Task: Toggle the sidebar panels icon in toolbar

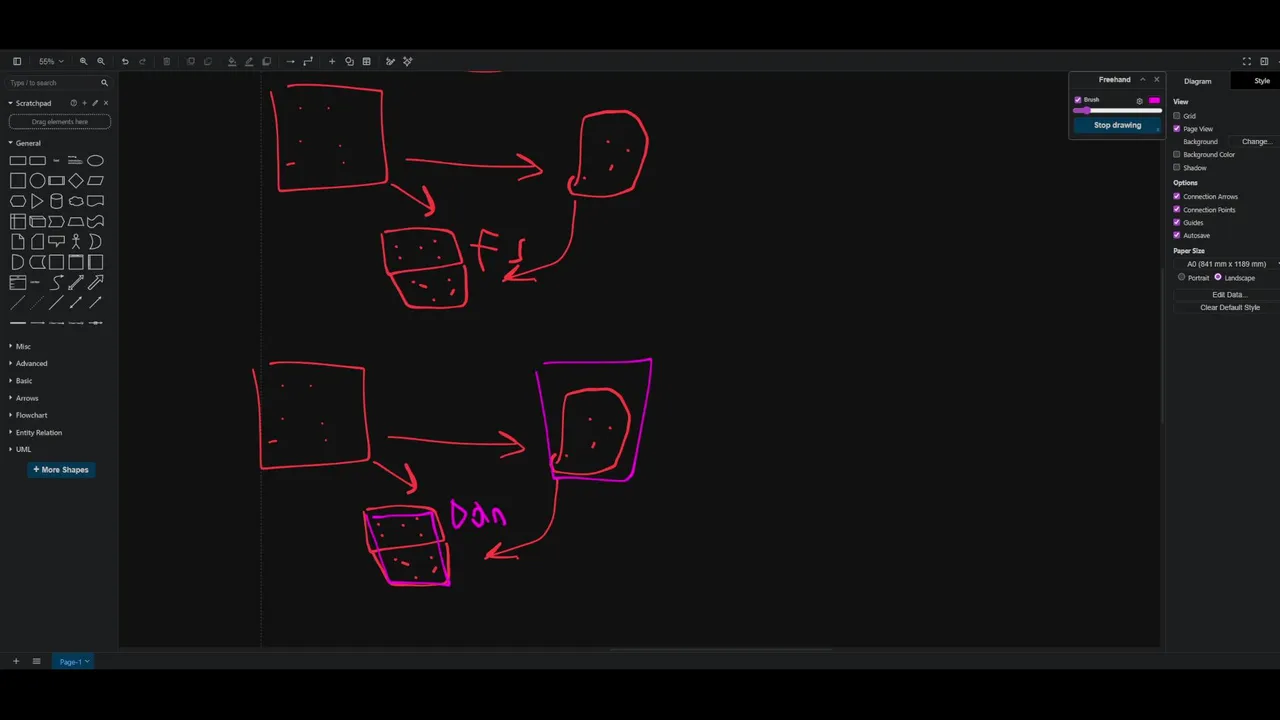Action: click(x=17, y=61)
